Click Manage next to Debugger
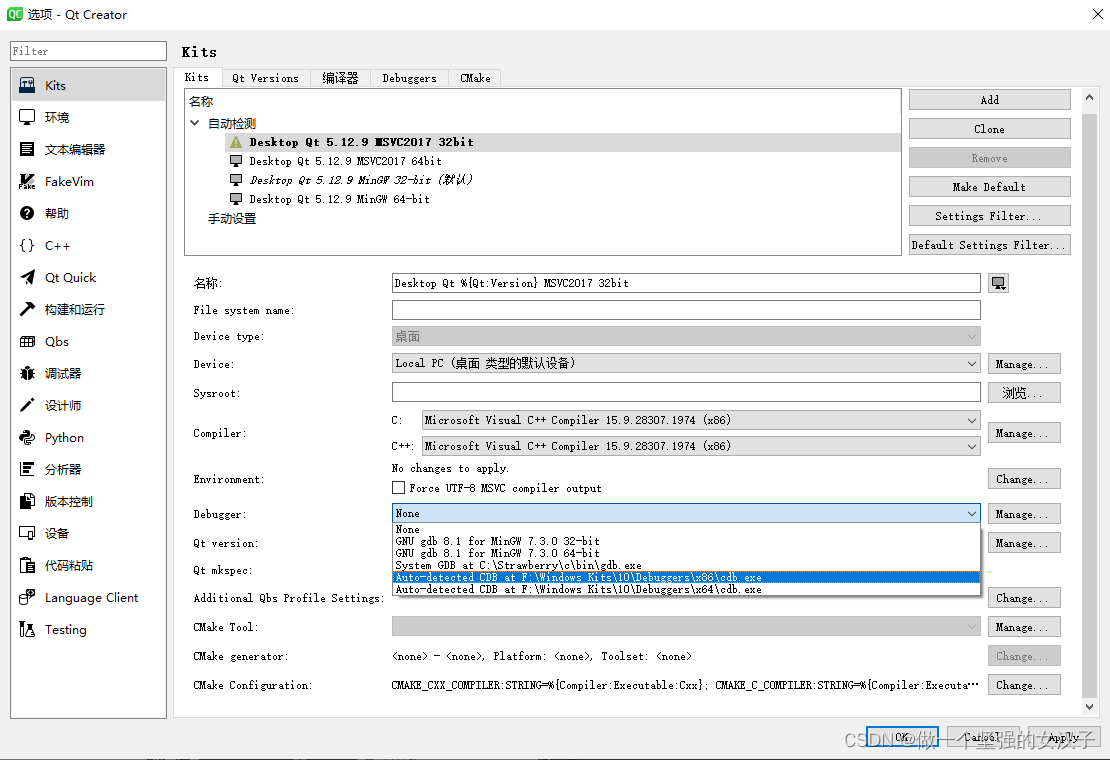The height and width of the screenshot is (760, 1110). (1024, 514)
